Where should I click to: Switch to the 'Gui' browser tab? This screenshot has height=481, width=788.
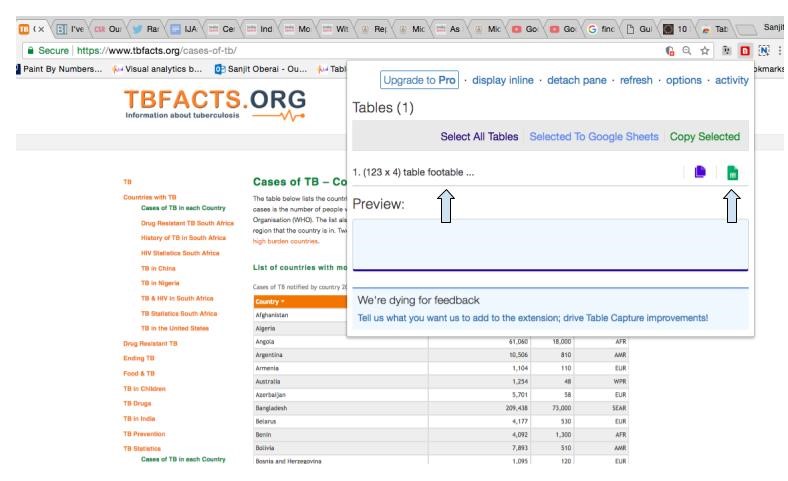click(639, 29)
